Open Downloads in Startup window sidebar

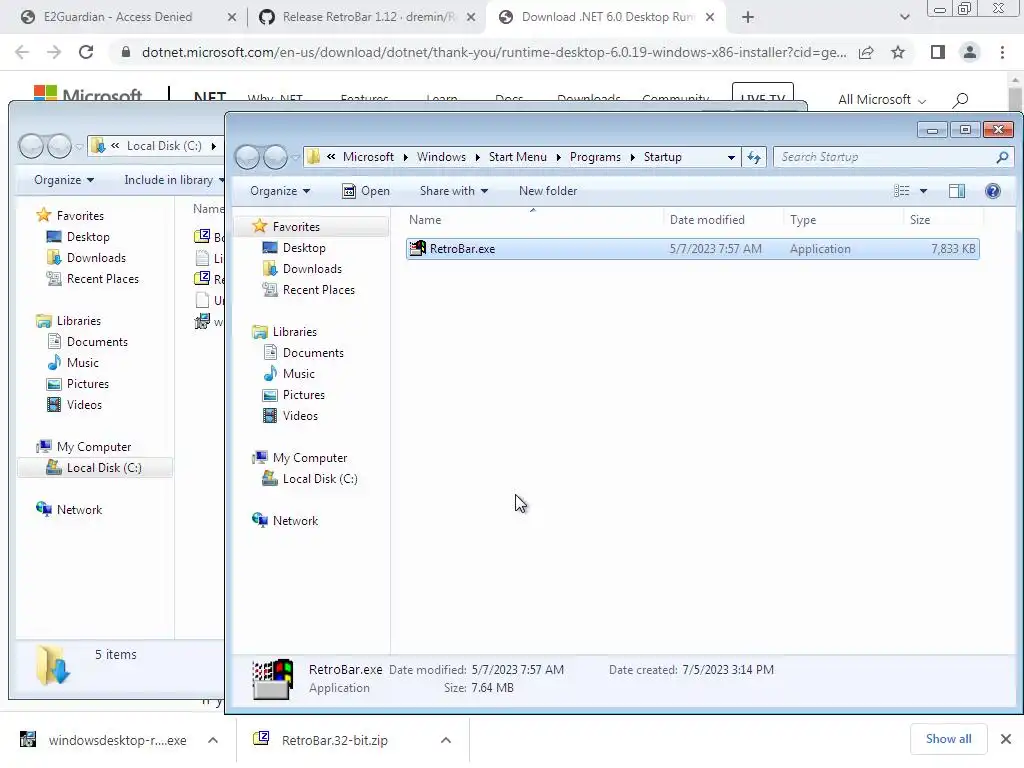(312, 268)
